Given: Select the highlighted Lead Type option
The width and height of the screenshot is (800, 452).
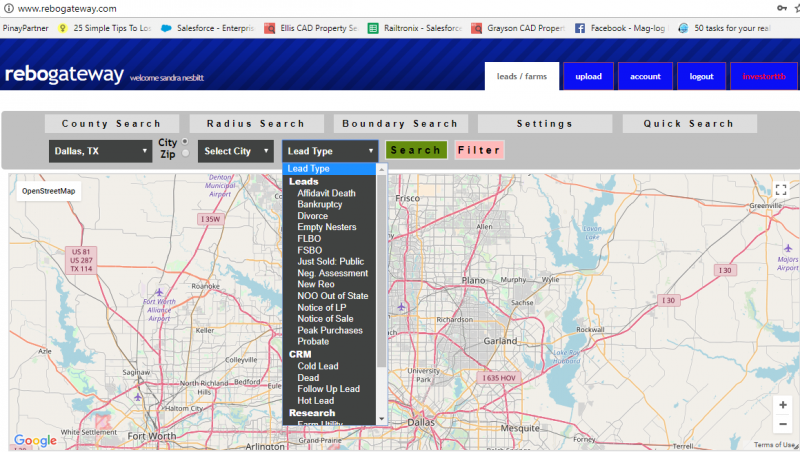Looking at the screenshot, I should pos(330,168).
